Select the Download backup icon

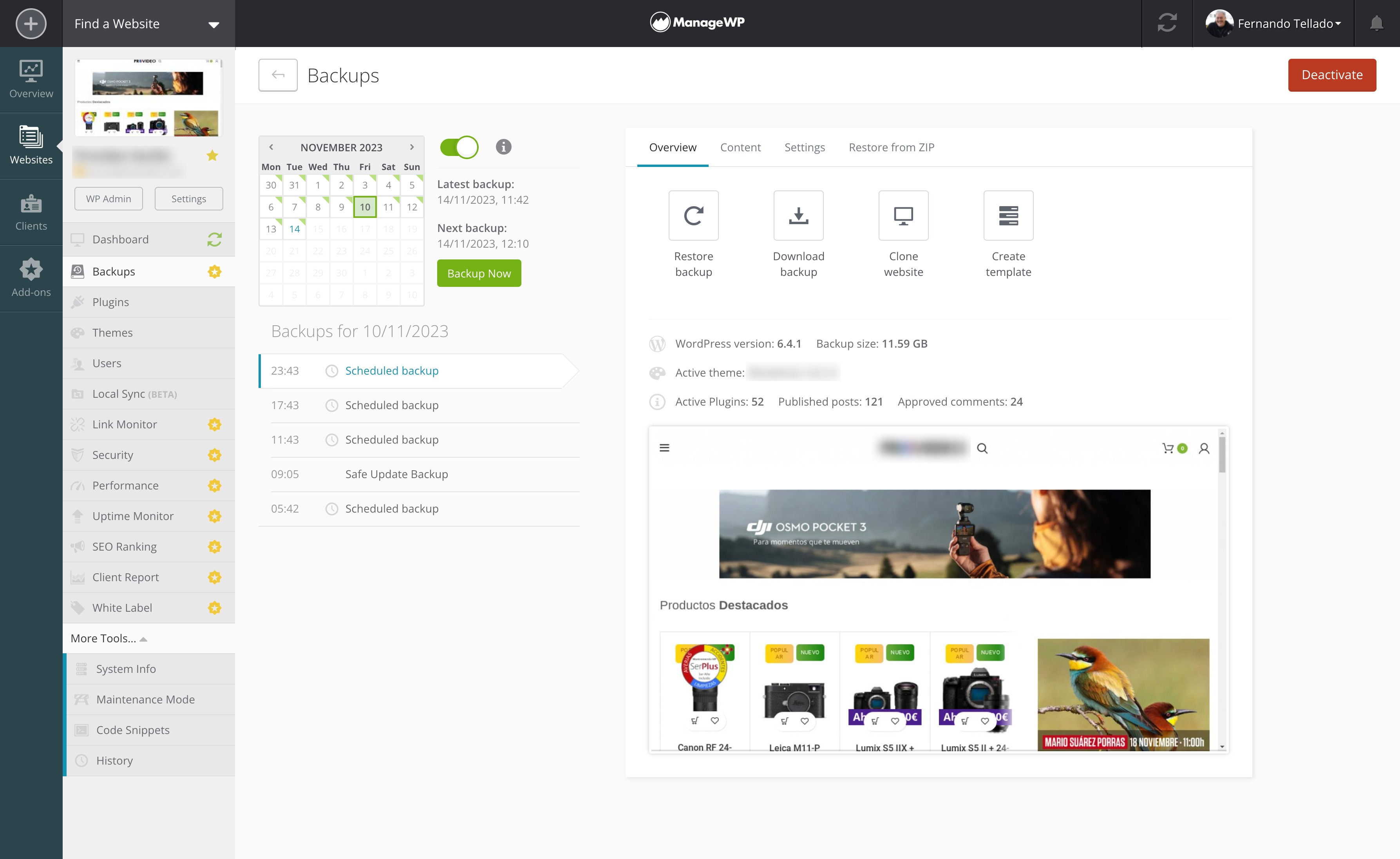tap(798, 216)
